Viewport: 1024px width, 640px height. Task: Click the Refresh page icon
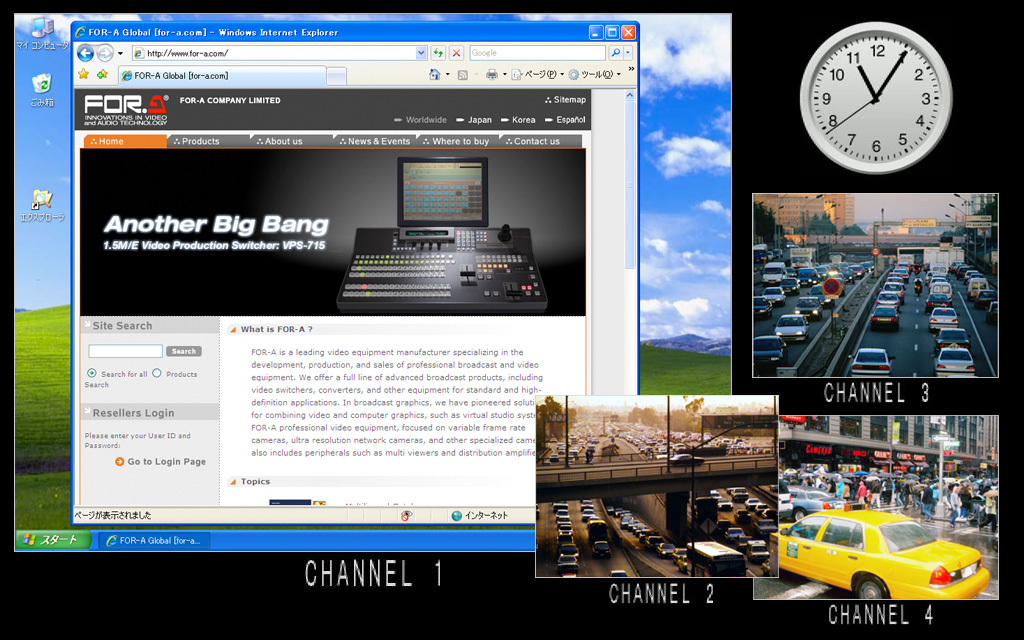tap(439, 53)
